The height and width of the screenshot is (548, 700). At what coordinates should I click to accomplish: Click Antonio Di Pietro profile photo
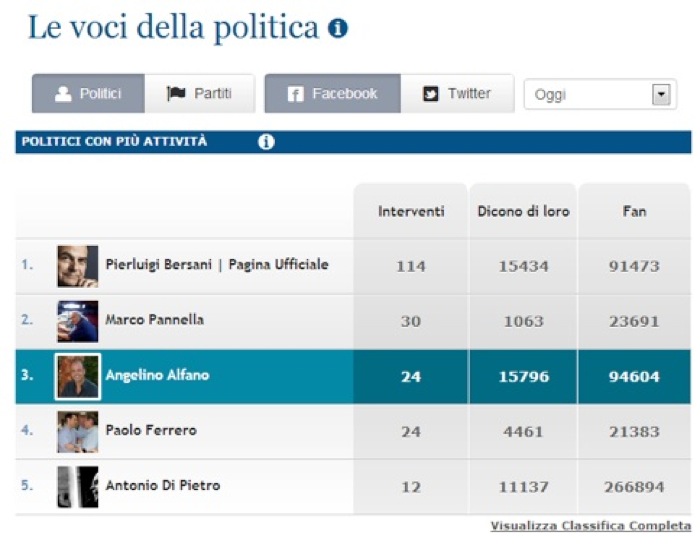[x=77, y=486]
